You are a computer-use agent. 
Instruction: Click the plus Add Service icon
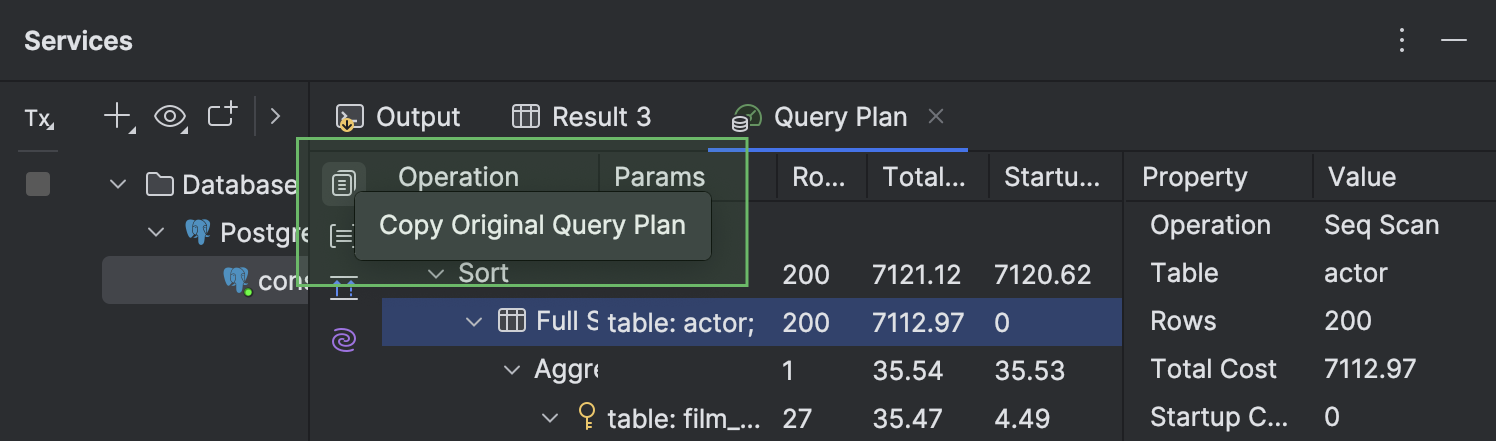coord(118,117)
